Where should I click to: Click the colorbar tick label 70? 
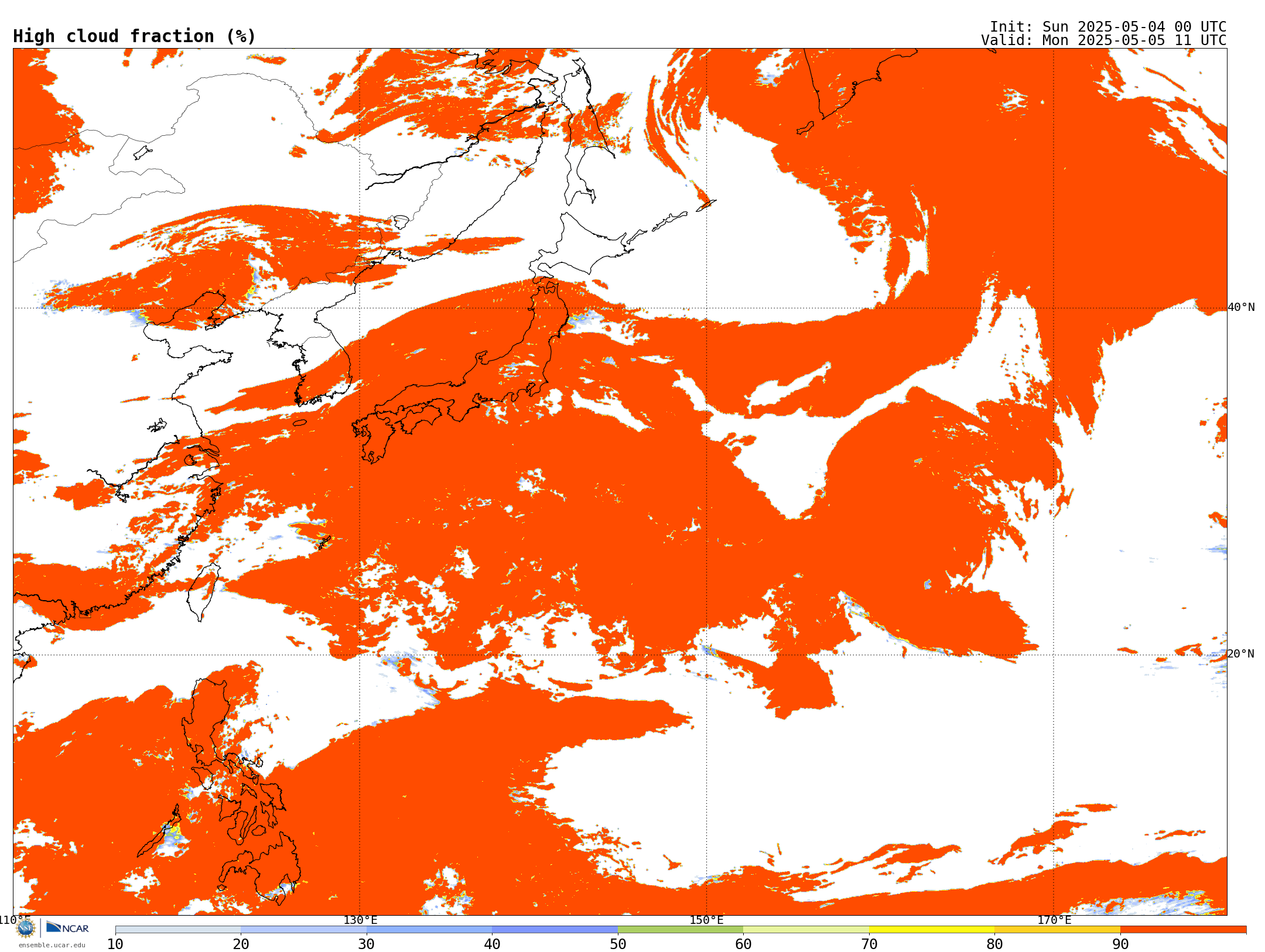[x=869, y=944]
